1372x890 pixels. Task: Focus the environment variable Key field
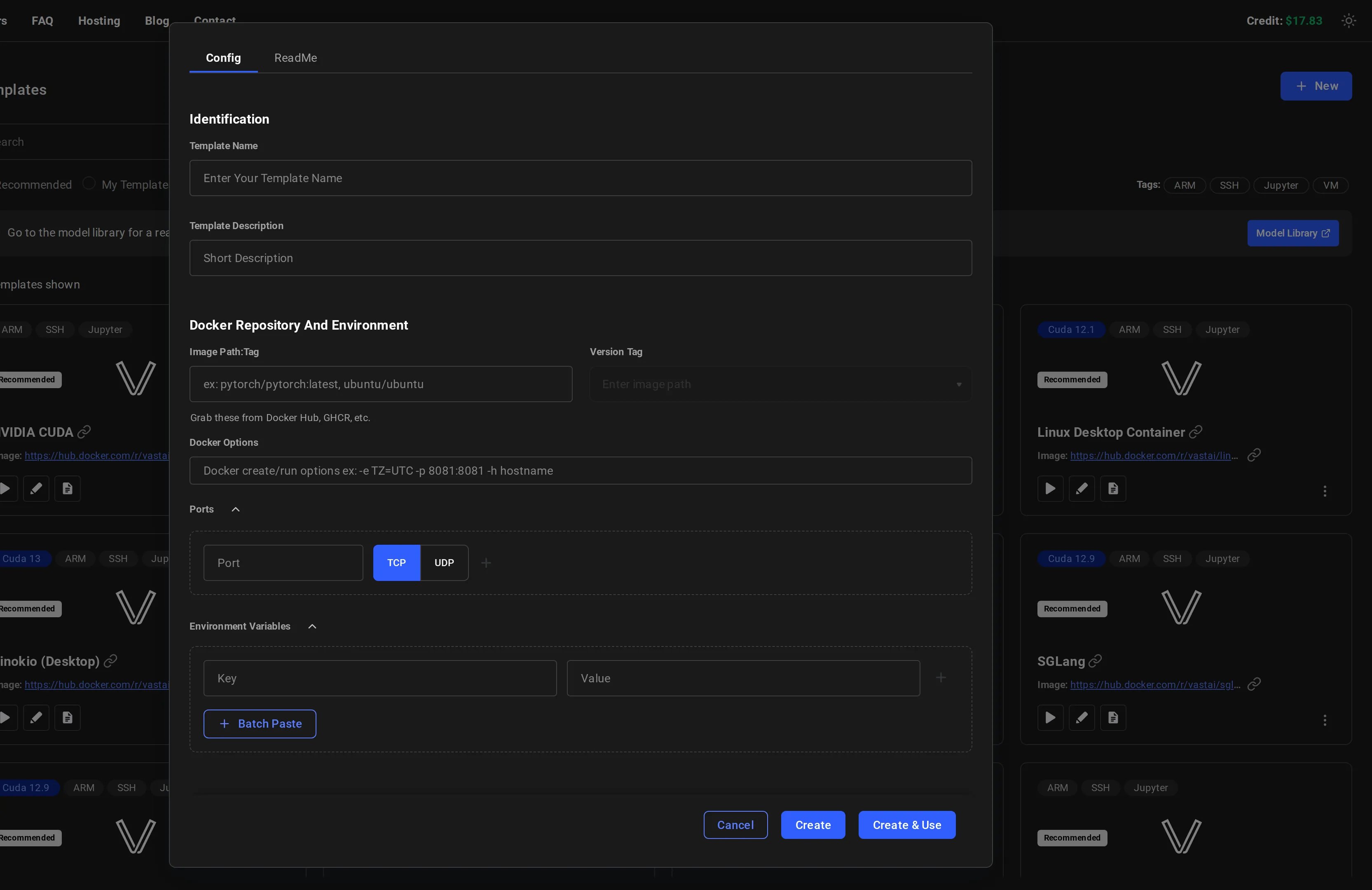380,678
